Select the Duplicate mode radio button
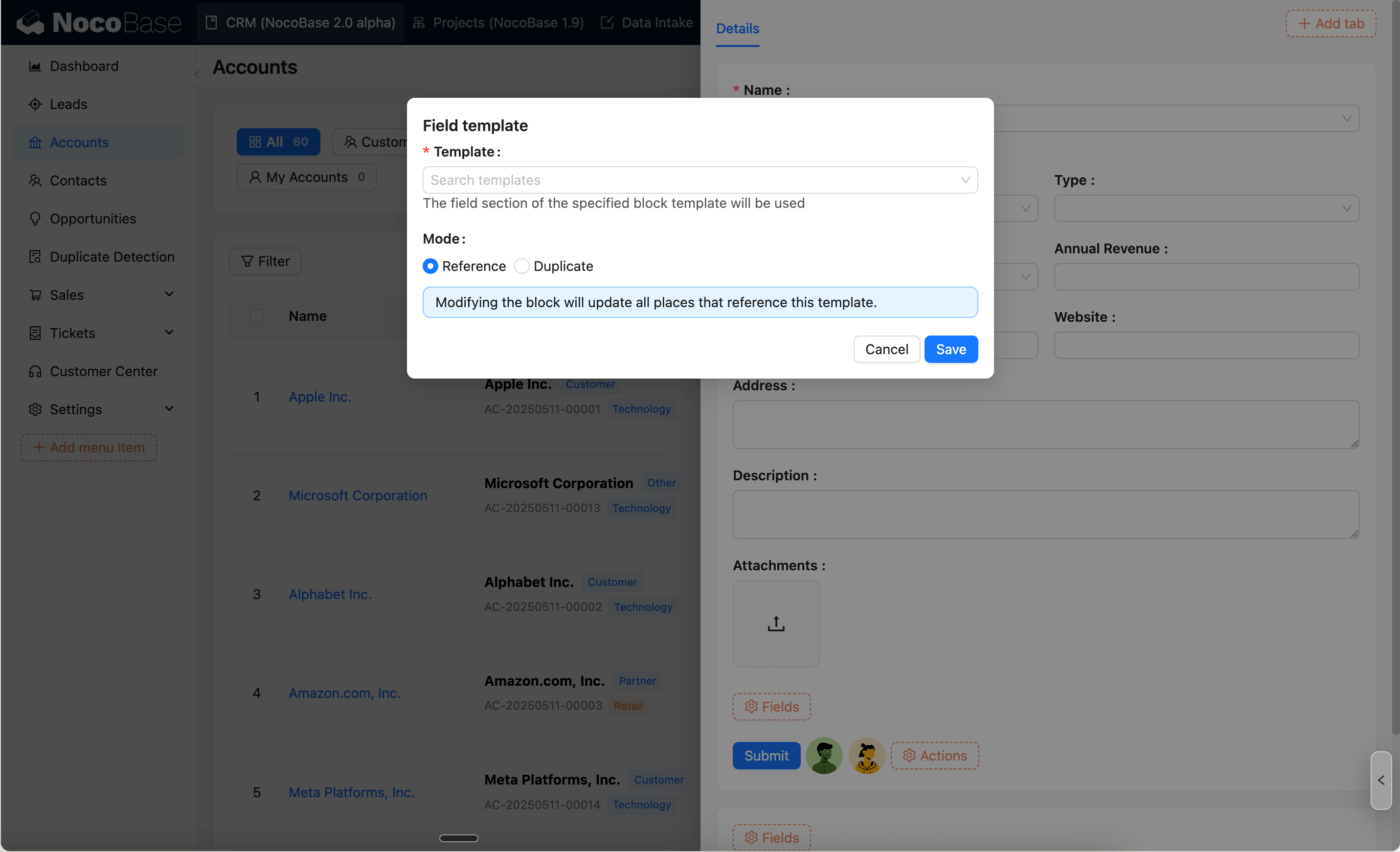The height and width of the screenshot is (852, 1400). pos(521,267)
